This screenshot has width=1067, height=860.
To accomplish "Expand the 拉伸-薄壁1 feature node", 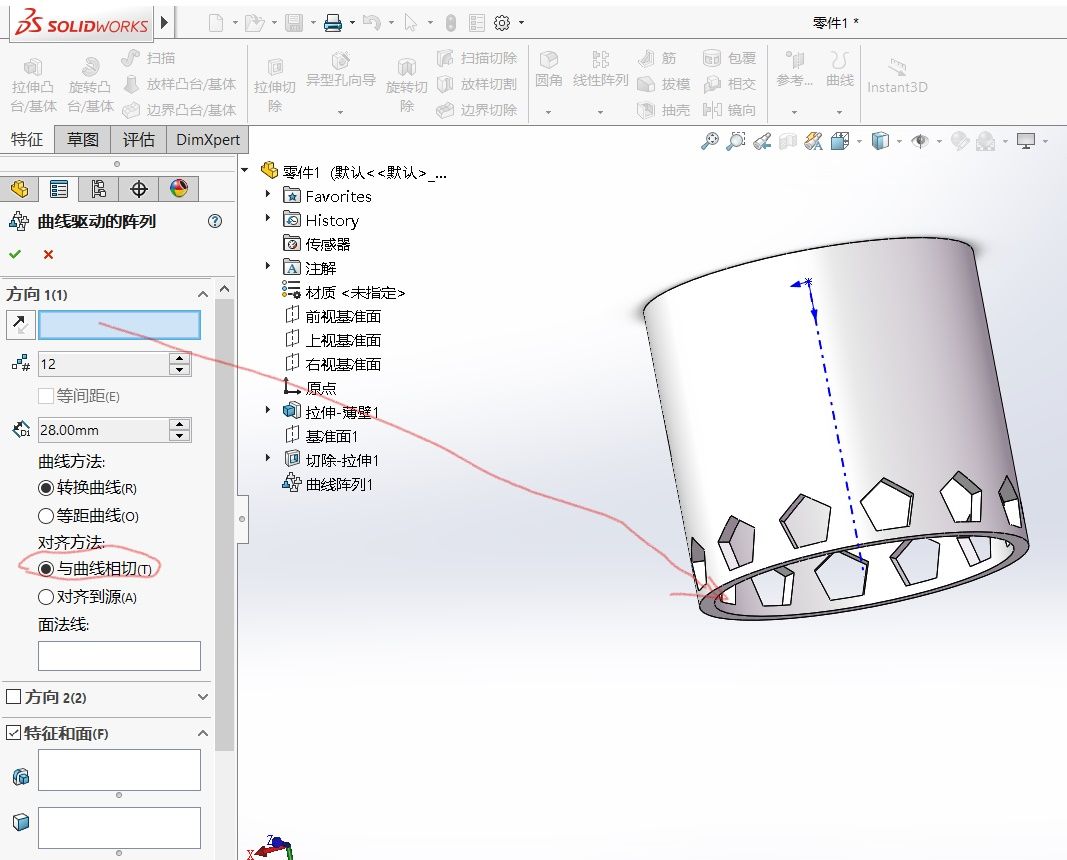I will pyautogui.click(x=268, y=410).
